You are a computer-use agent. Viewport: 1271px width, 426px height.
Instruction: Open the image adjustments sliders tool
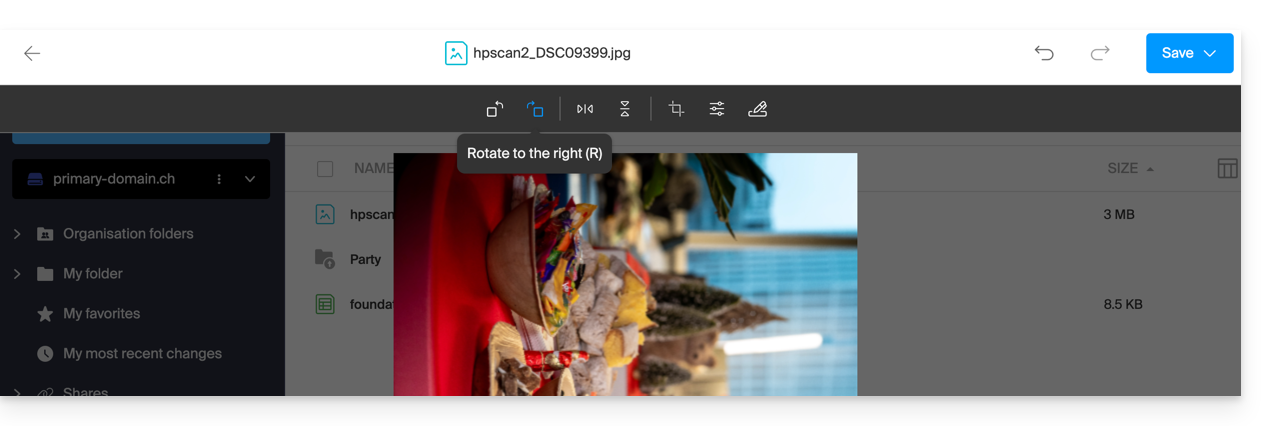coord(717,109)
